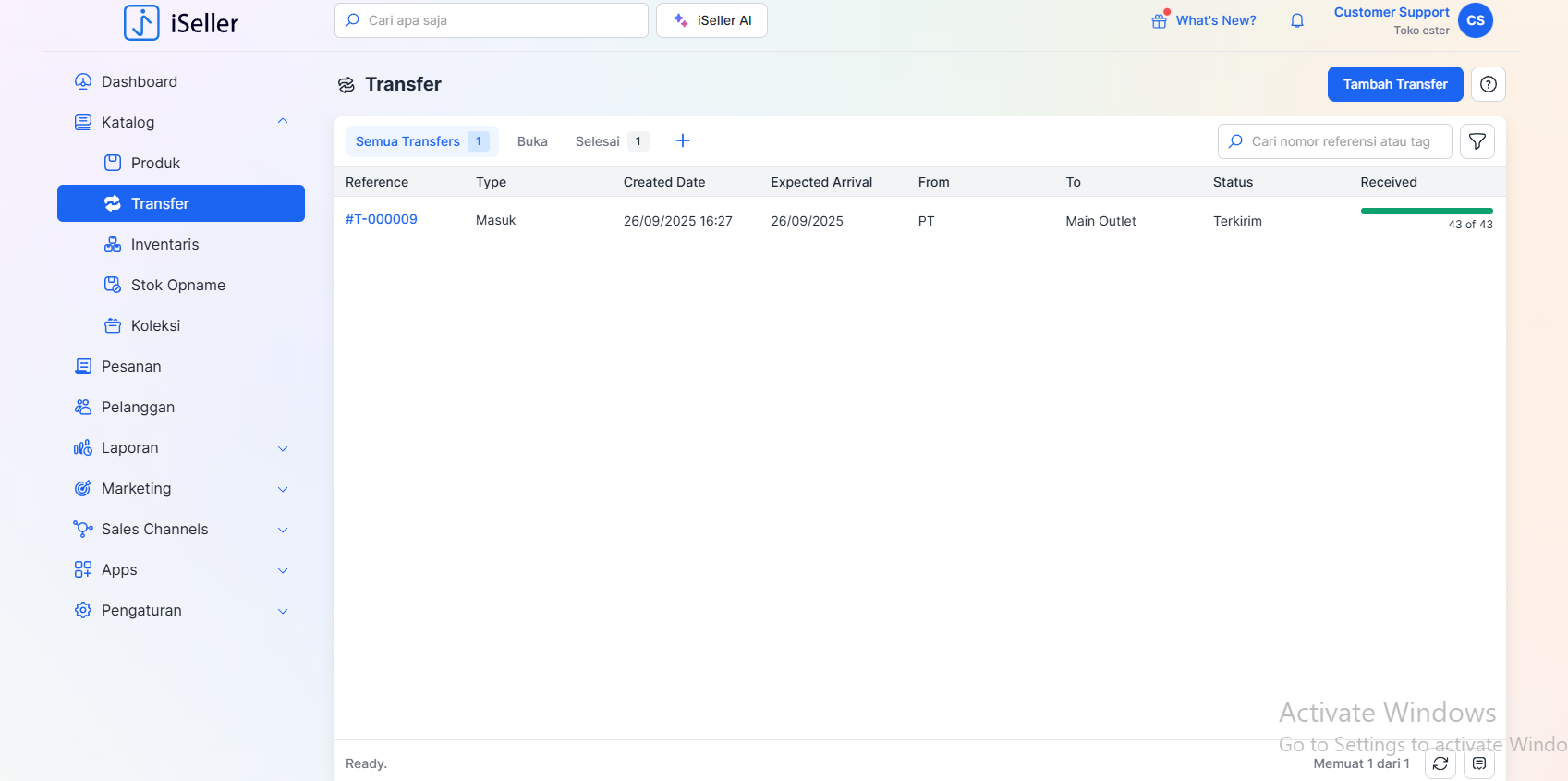
Task: Expand the Marketing submenu
Action: pos(283,489)
